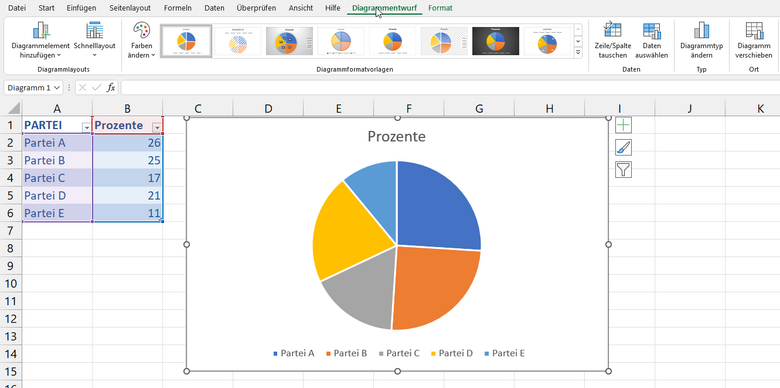Open Diagrammelement hinzufügen menu
The height and width of the screenshot is (388, 780).
[40, 41]
